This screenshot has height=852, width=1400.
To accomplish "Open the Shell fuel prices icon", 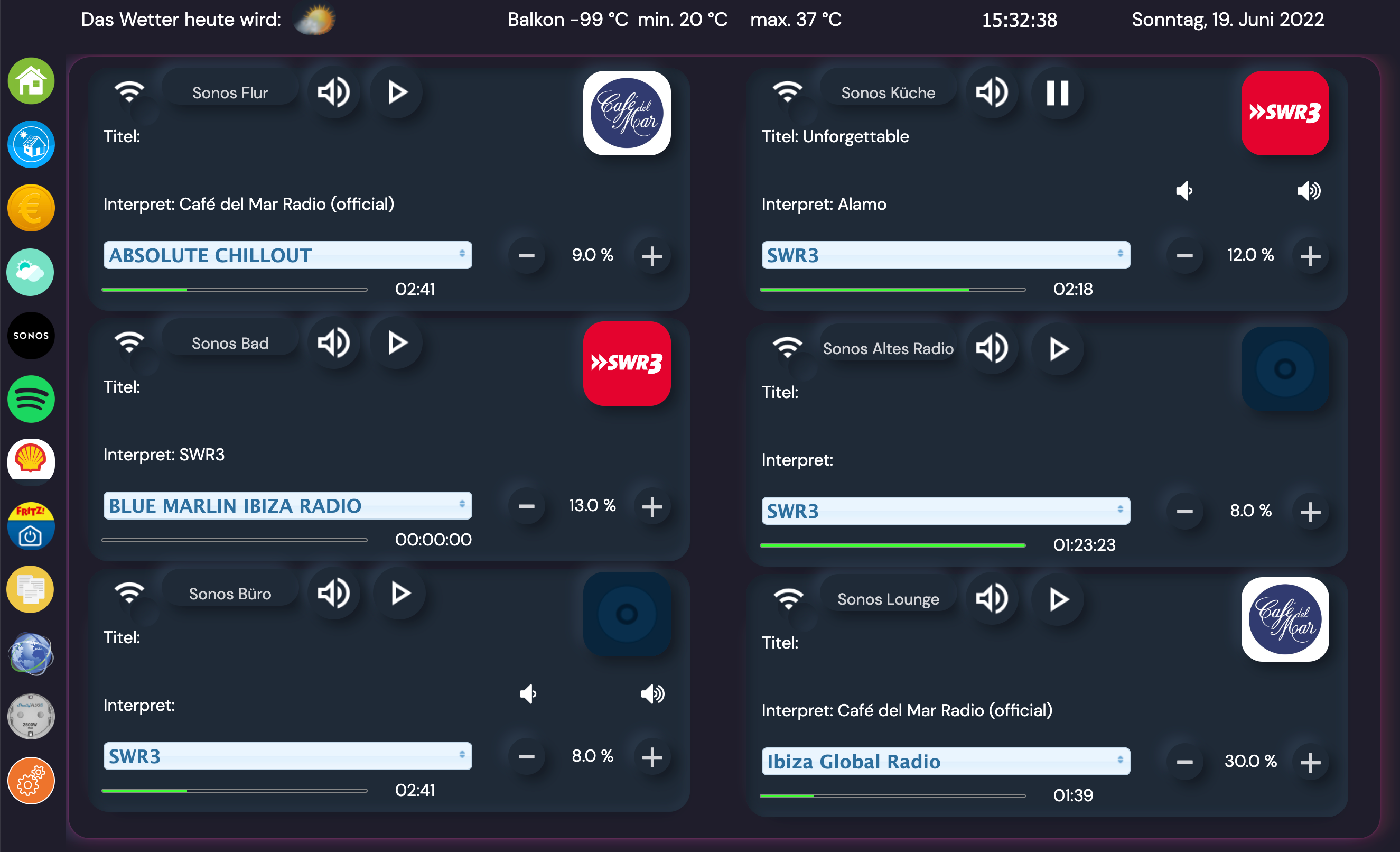I will click(x=31, y=459).
